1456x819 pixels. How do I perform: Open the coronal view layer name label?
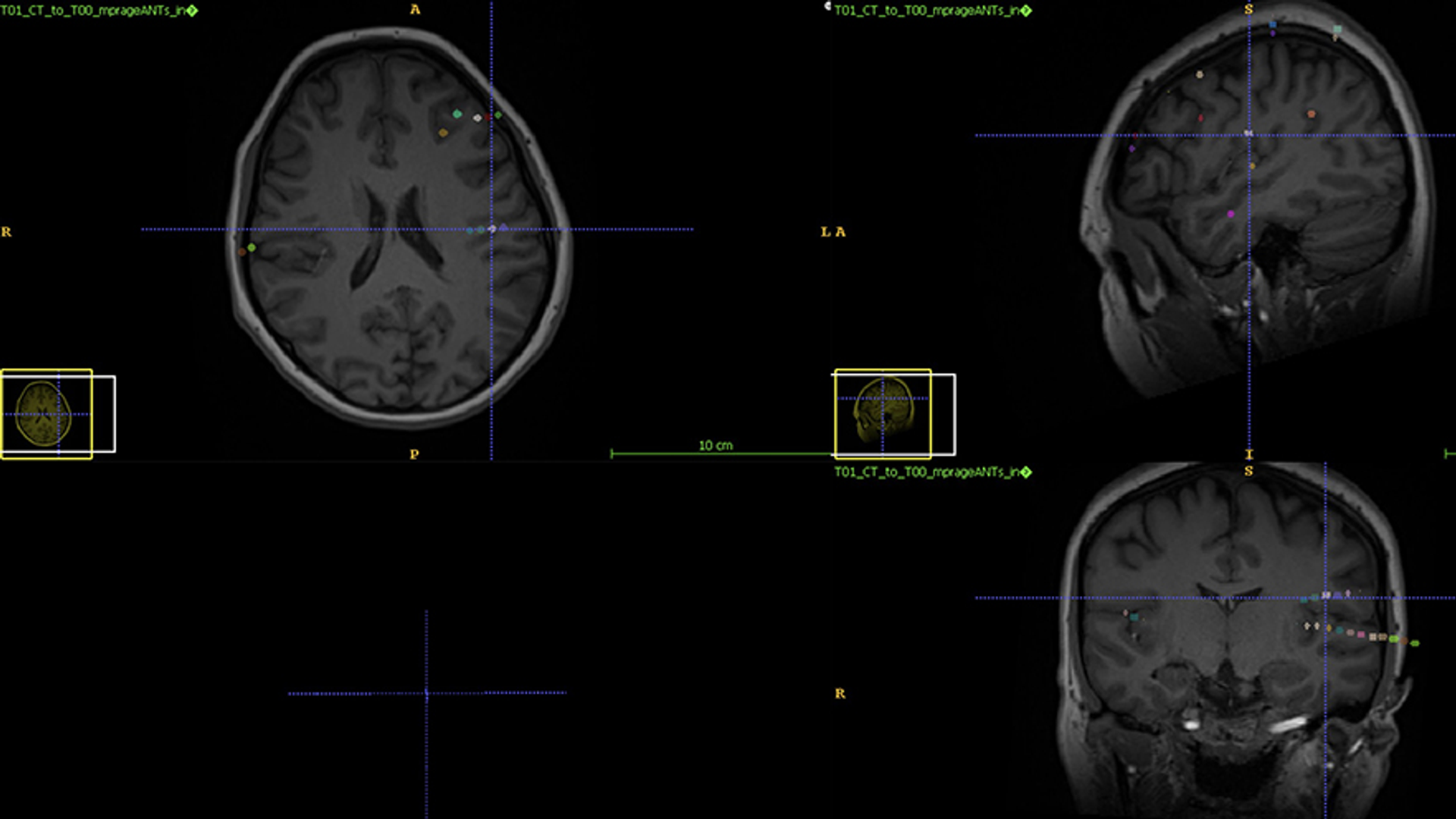coord(925,472)
